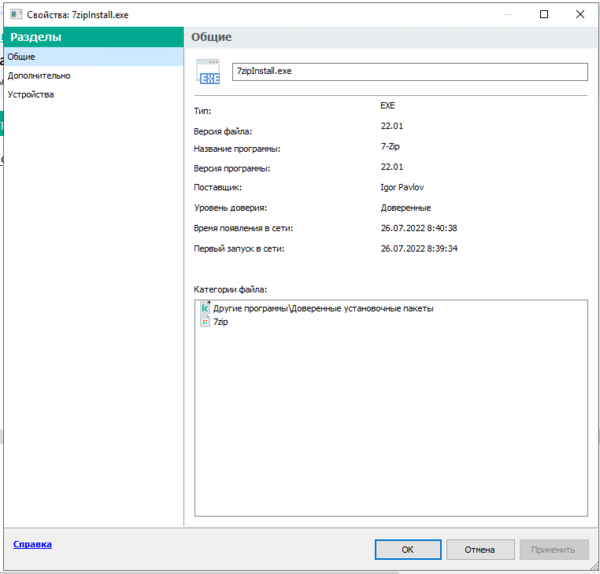Click the EXE file type icon
The width and height of the screenshot is (600, 574).
coord(208,73)
